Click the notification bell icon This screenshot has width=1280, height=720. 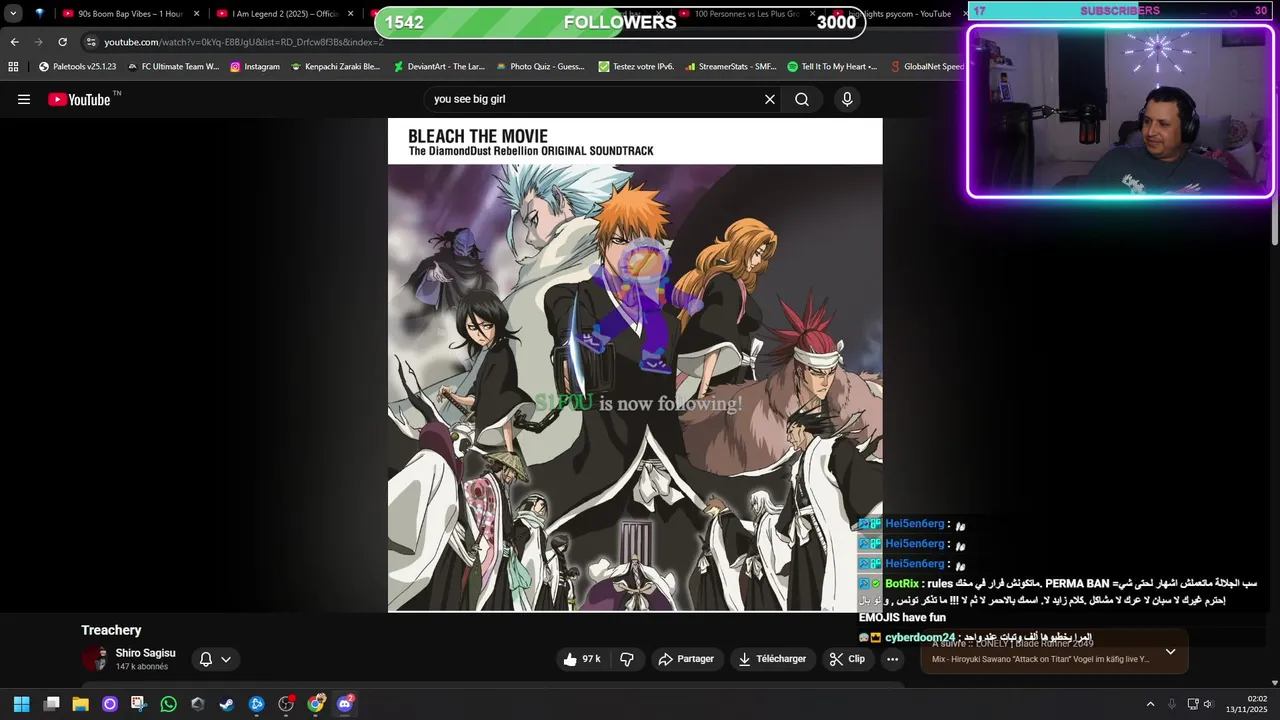click(x=206, y=659)
